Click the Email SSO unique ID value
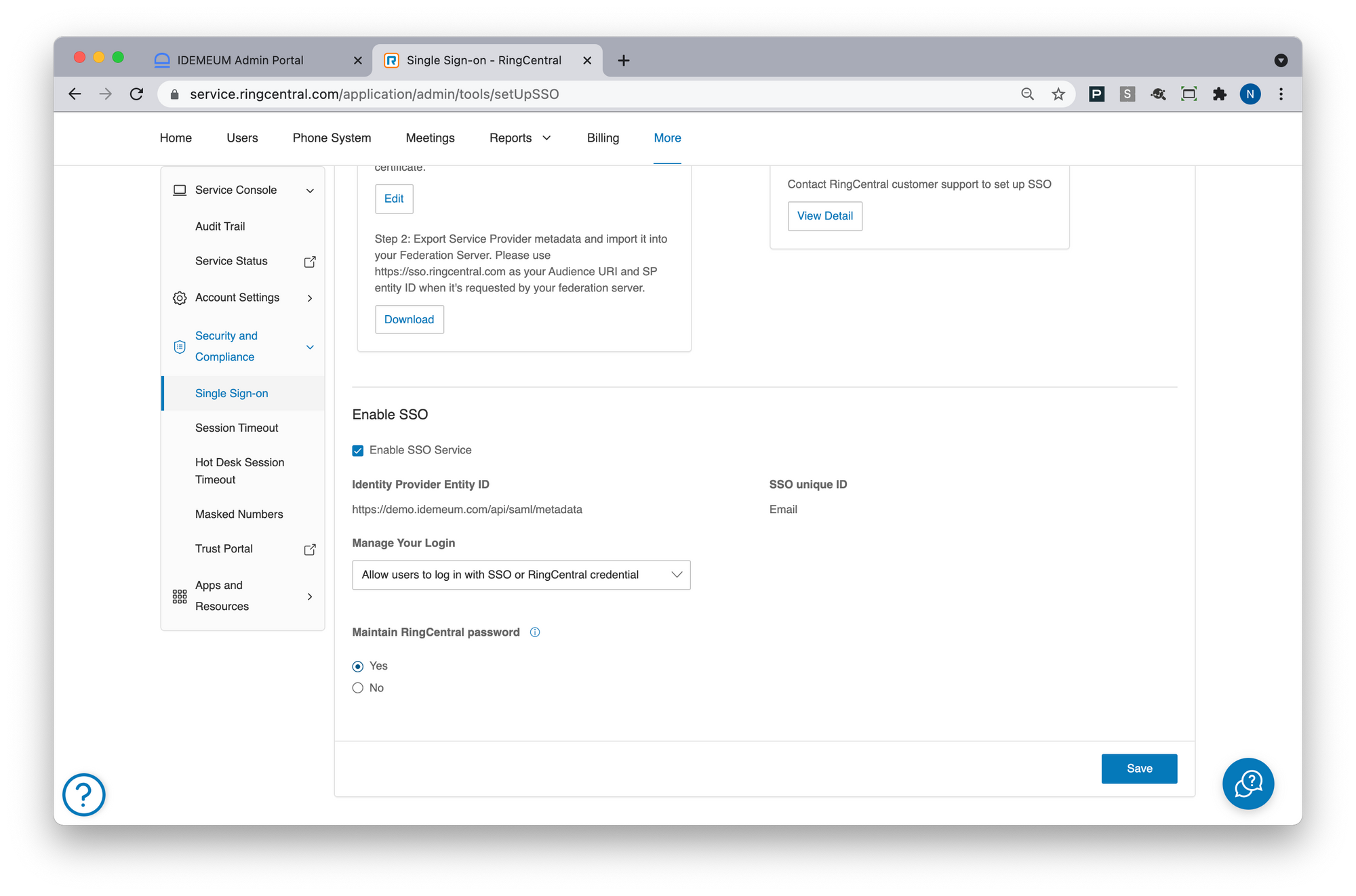Image resolution: width=1356 pixels, height=896 pixels. pos(783,510)
